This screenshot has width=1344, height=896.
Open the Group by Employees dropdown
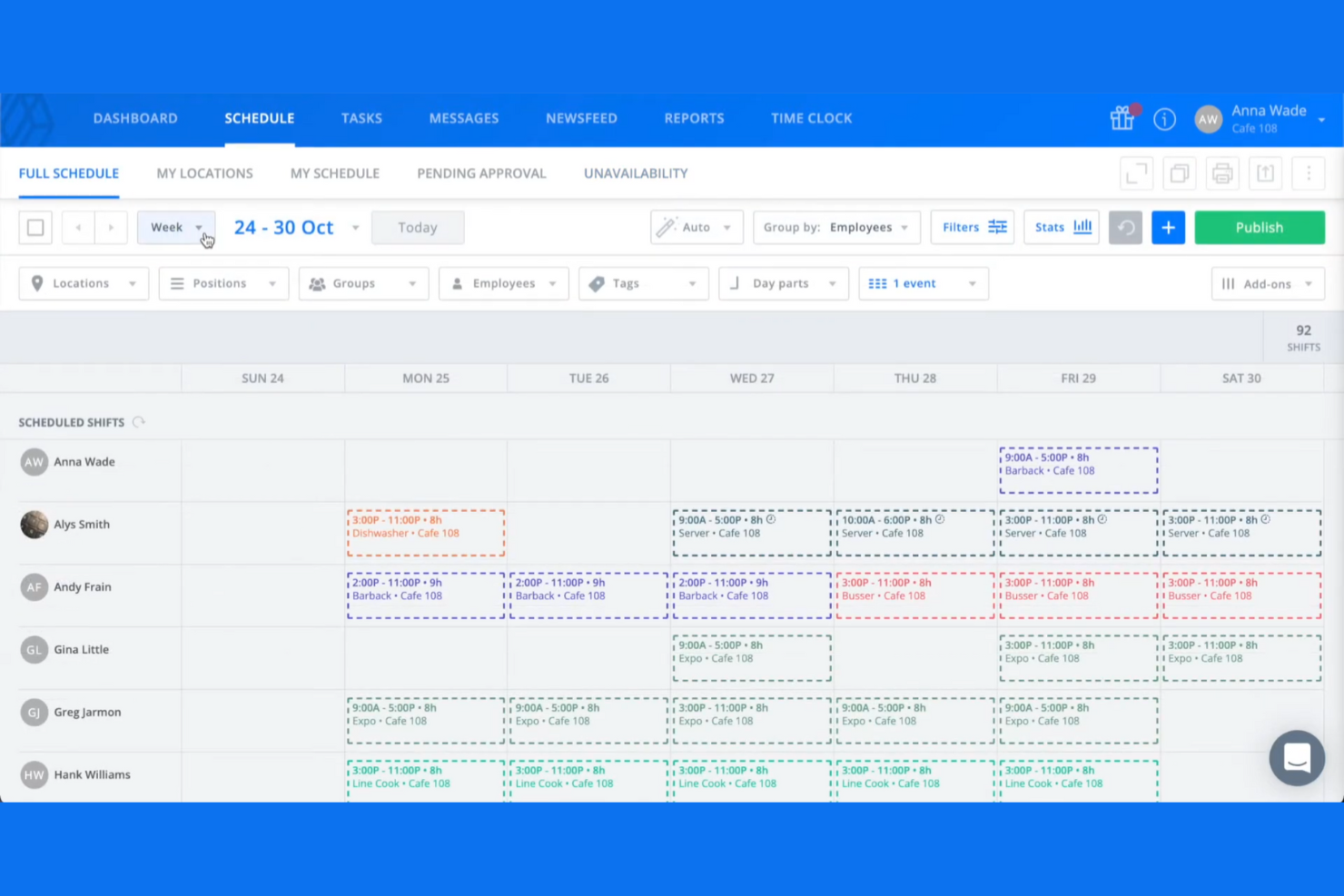(x=835, y=227)
